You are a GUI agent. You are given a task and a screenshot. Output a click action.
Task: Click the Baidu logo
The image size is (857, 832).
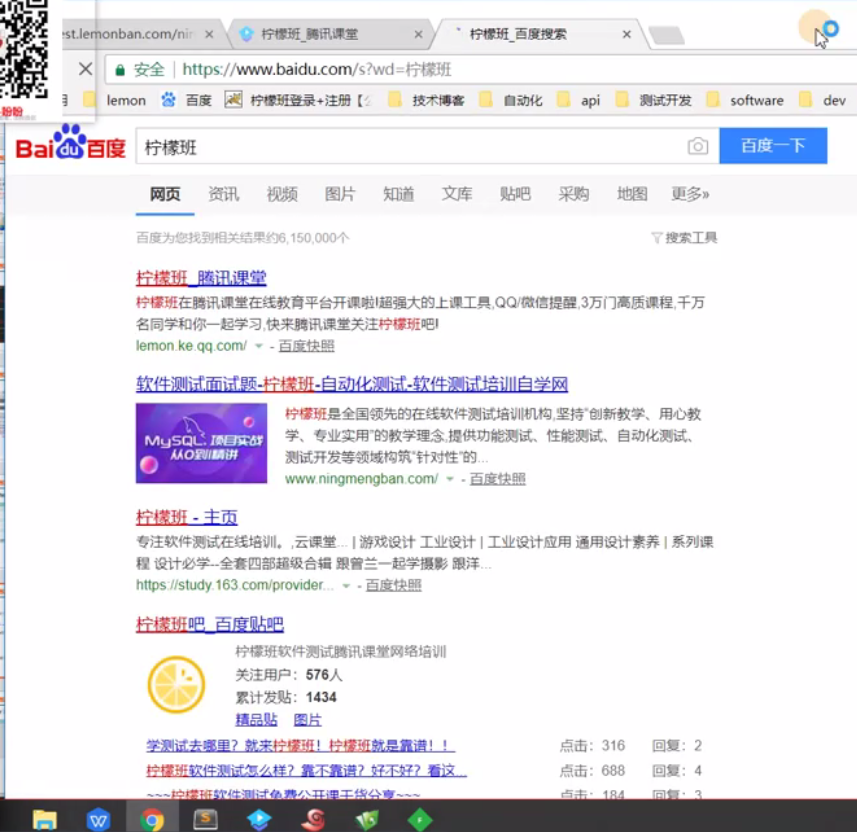pyautogui.click(x=70, y=143)
